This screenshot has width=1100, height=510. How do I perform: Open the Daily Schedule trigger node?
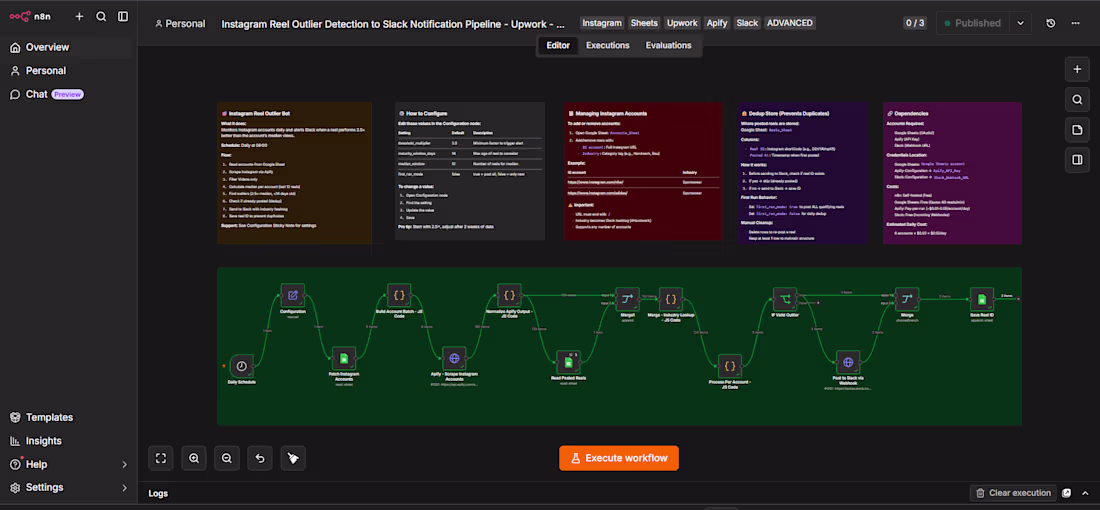241,365
